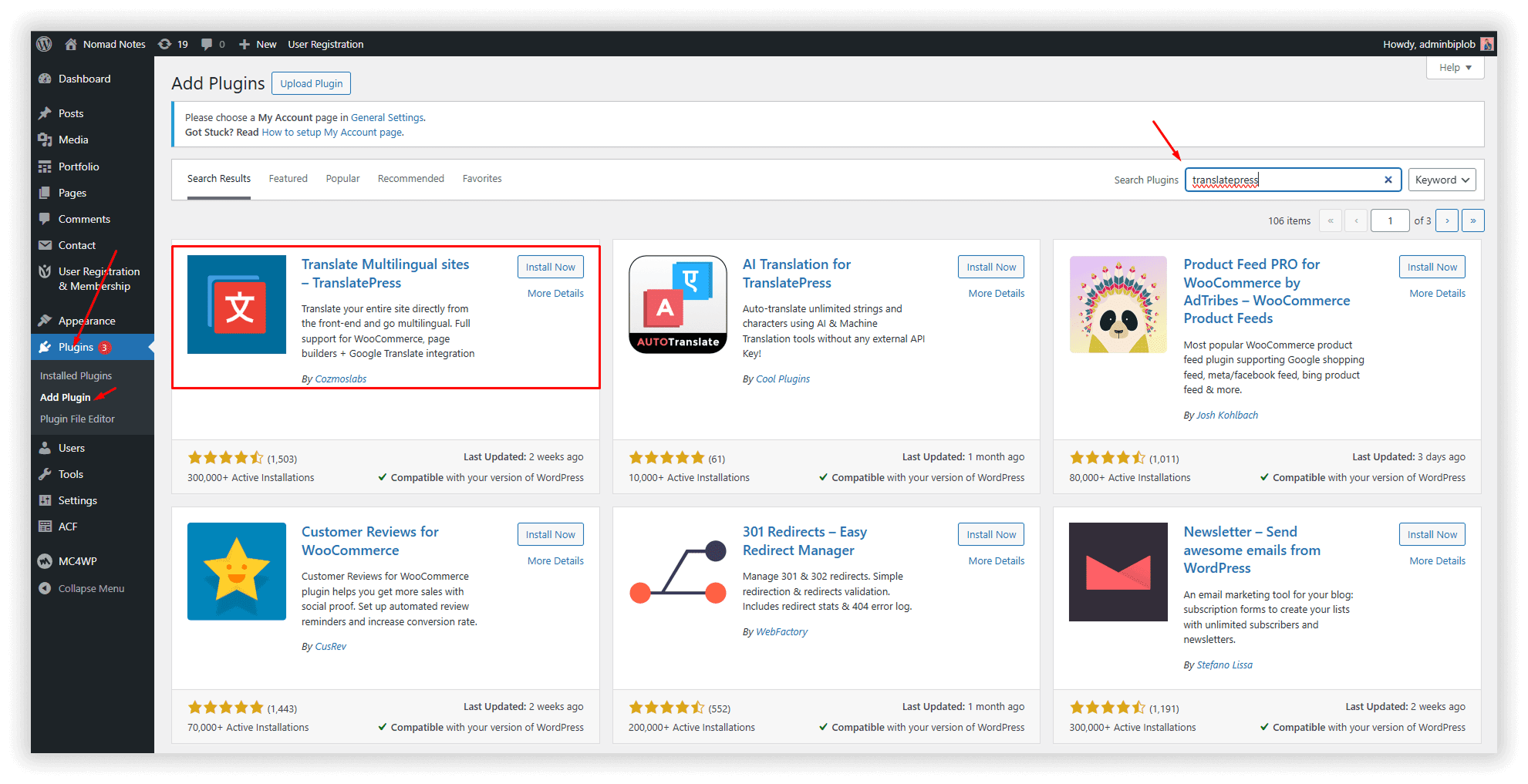Click the Comments sidebar icon
Viewport: 1528px width, 784px height.
45,219
